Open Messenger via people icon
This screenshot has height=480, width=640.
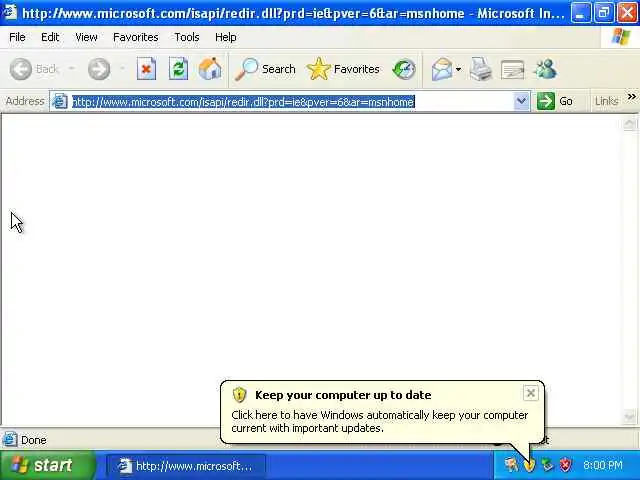coord(545,69)
